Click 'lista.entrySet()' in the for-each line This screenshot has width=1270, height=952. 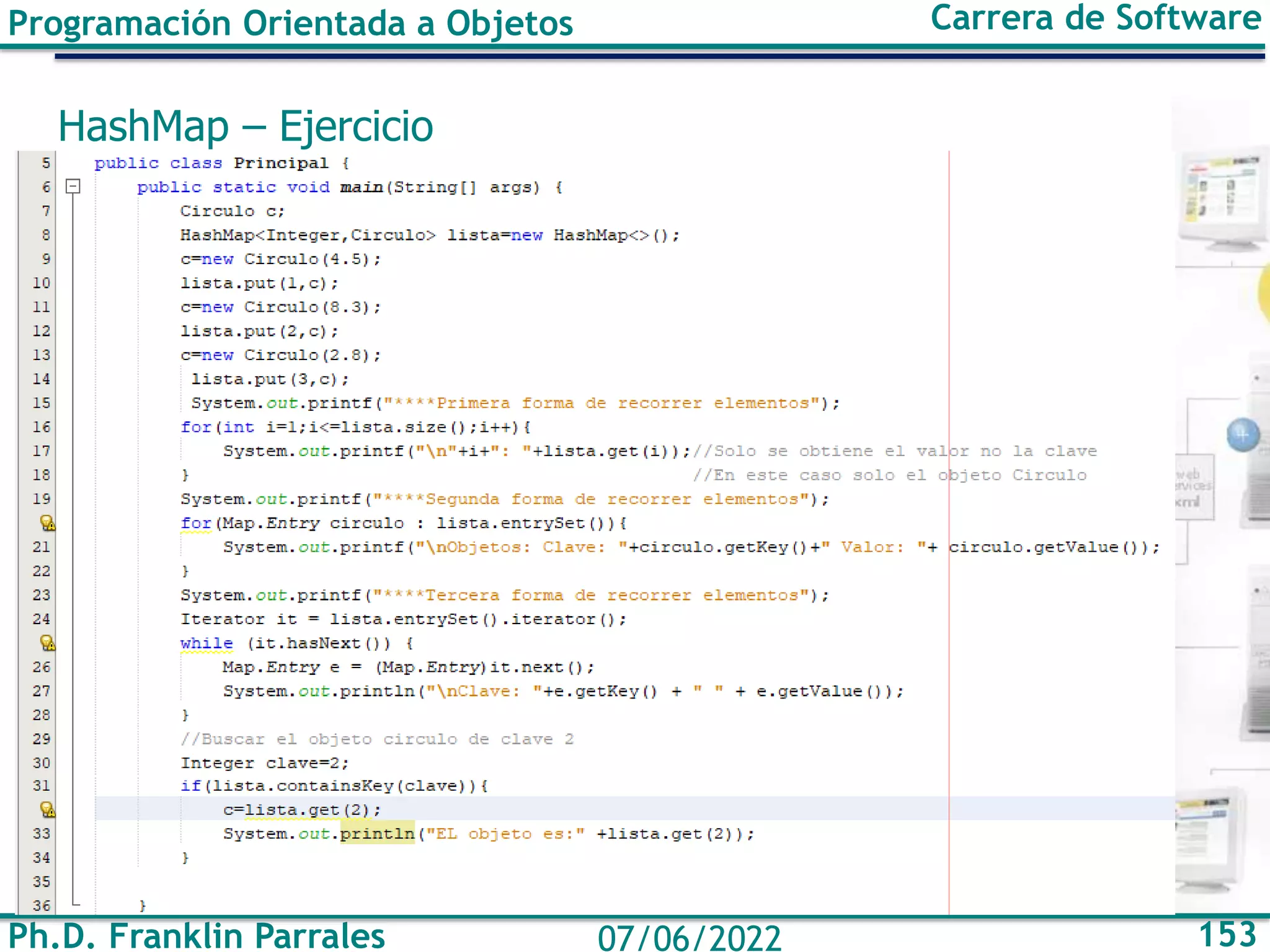click(x=521, y=524)
